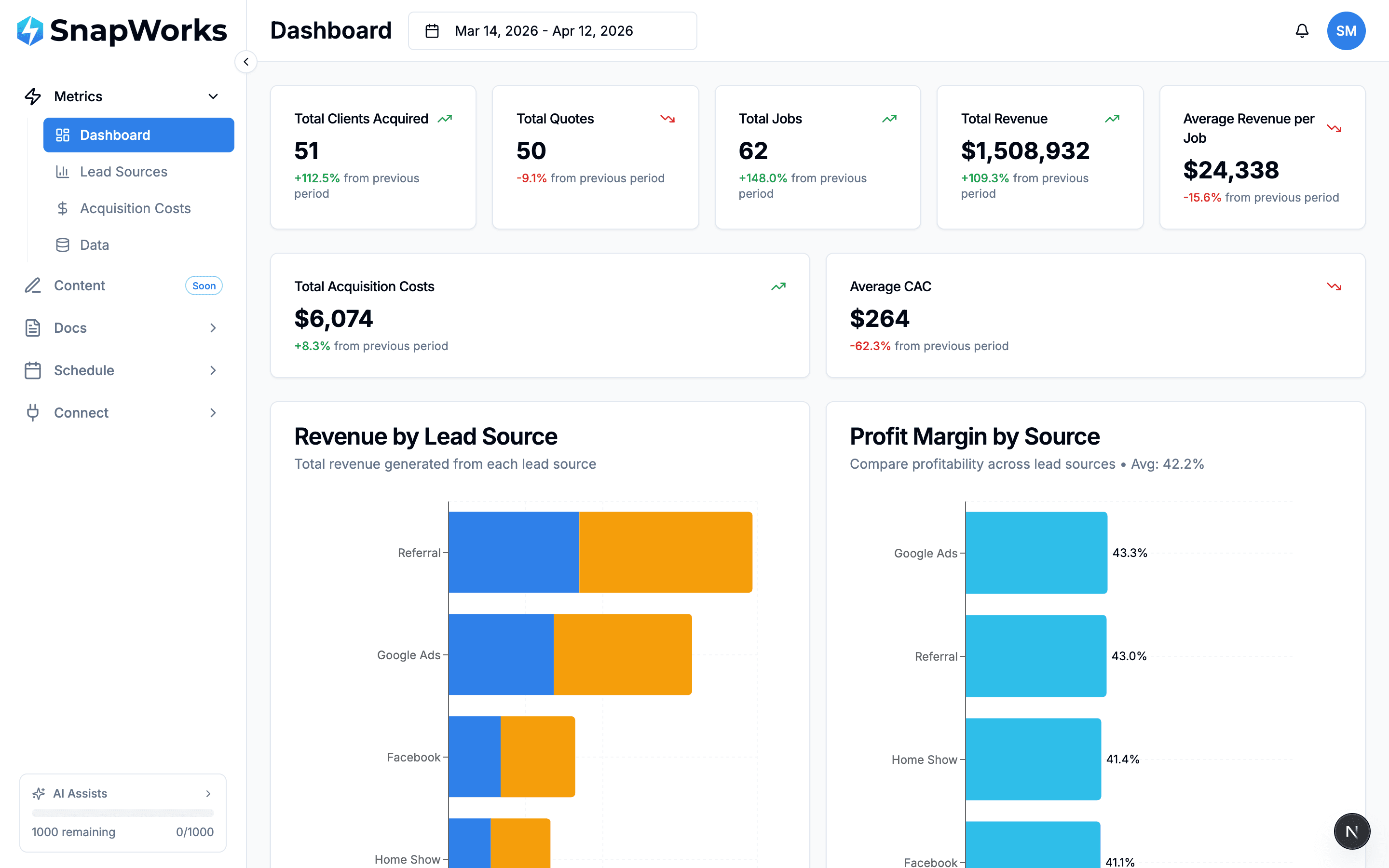
Task: Open the SM profile avatar menu
Action: click(1347, 30)
